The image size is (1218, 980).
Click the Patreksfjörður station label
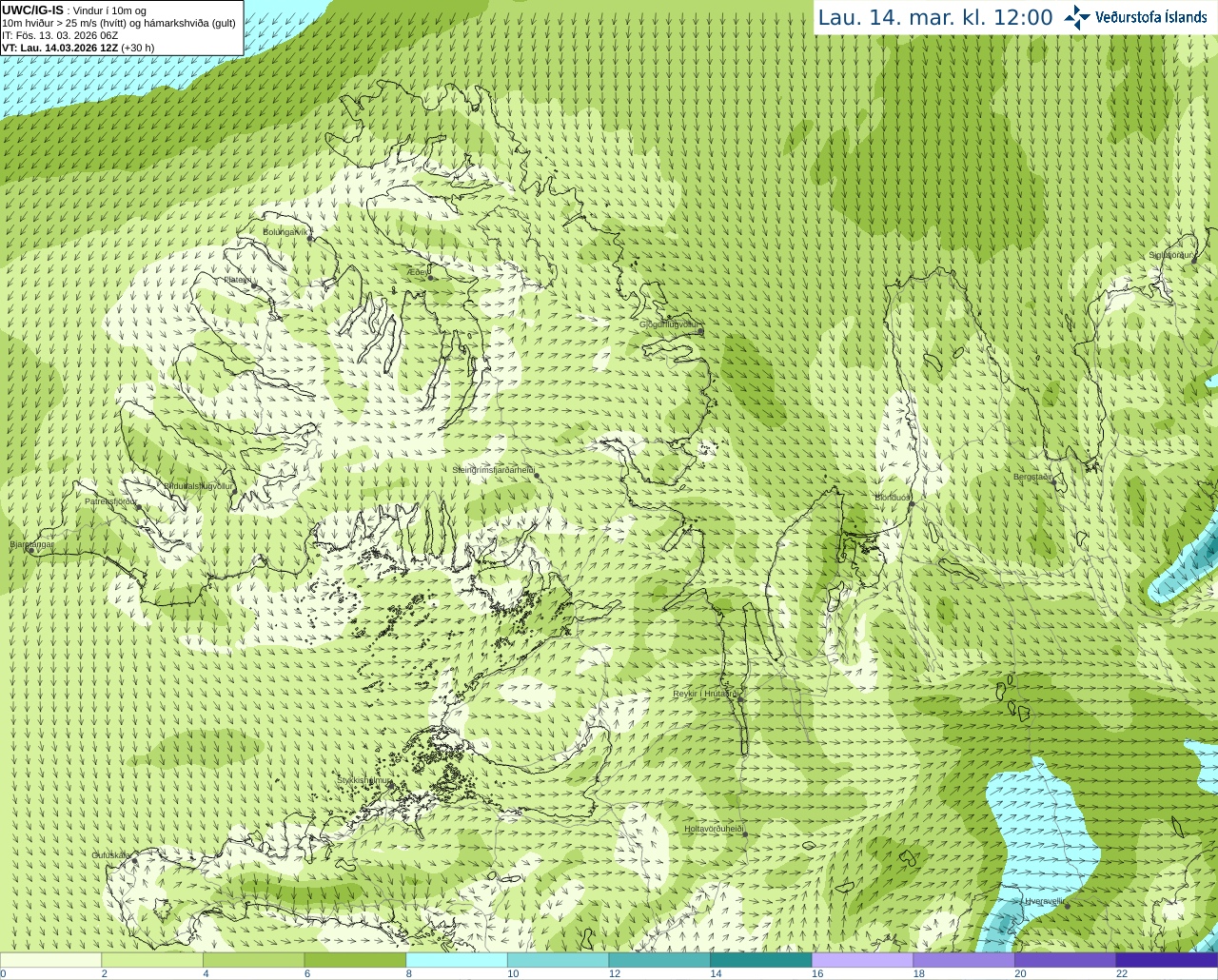111,500
